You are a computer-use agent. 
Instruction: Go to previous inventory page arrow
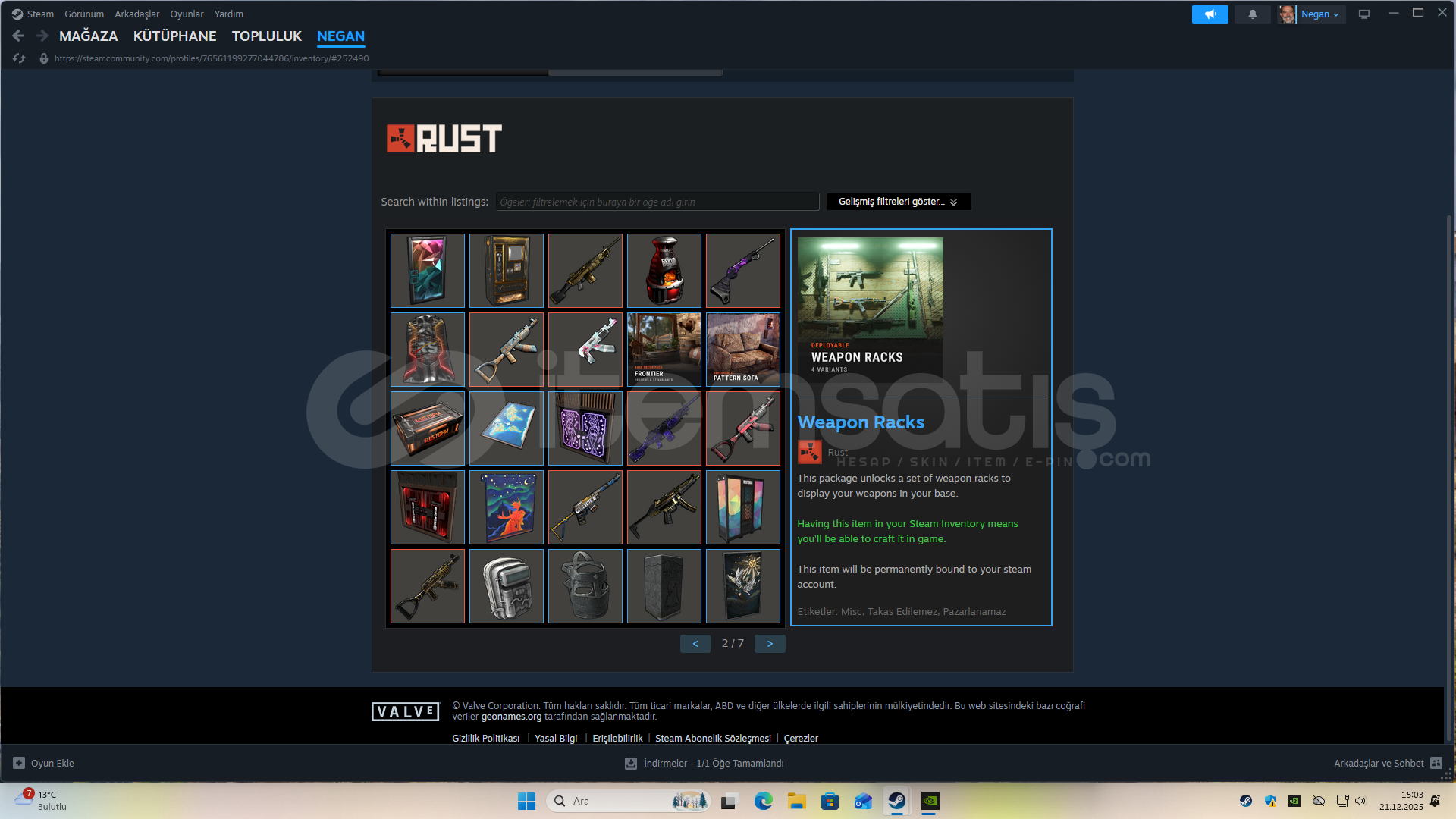(695, 644)
